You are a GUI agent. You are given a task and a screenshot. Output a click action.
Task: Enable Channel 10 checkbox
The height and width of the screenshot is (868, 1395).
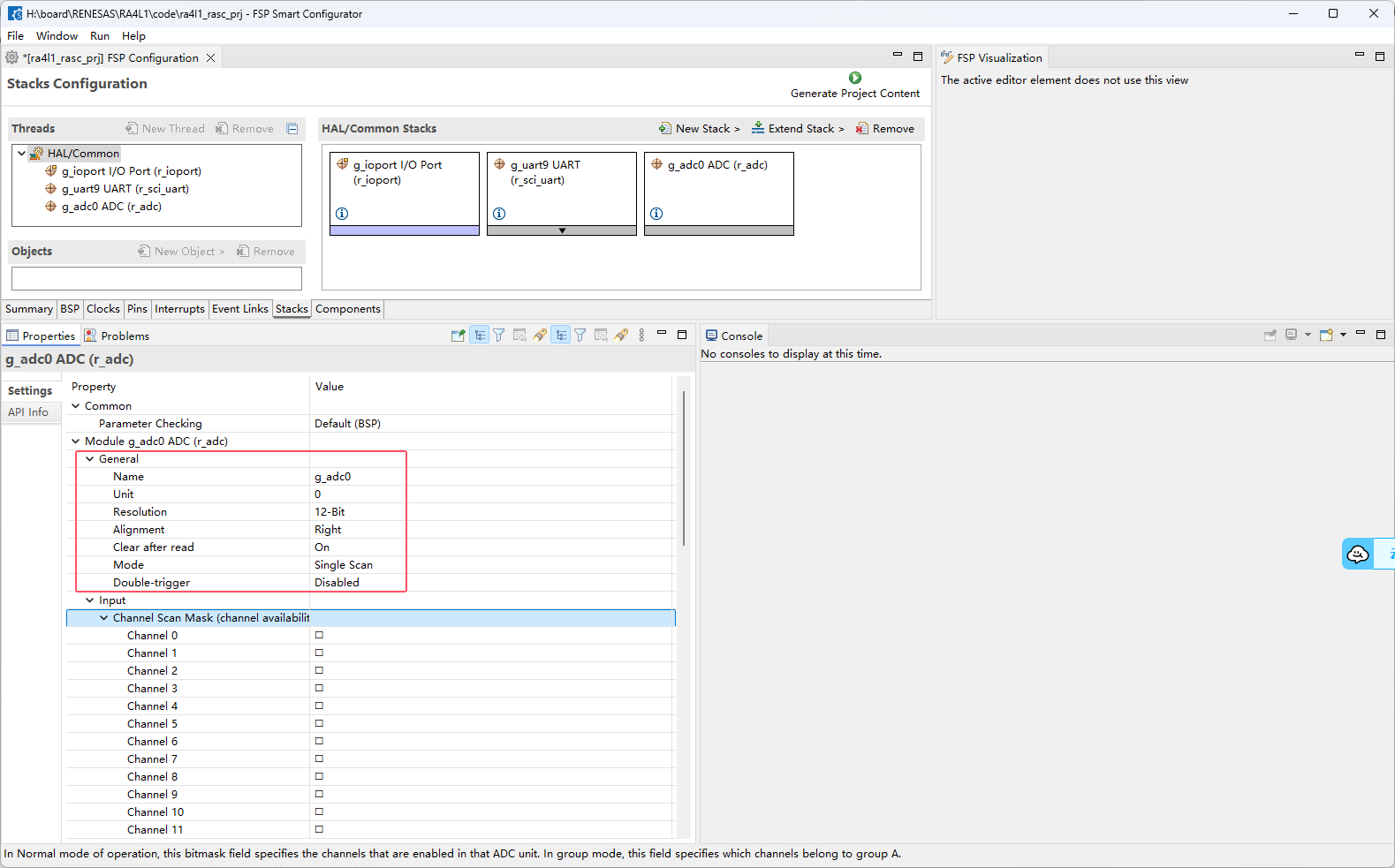[319, 811]
